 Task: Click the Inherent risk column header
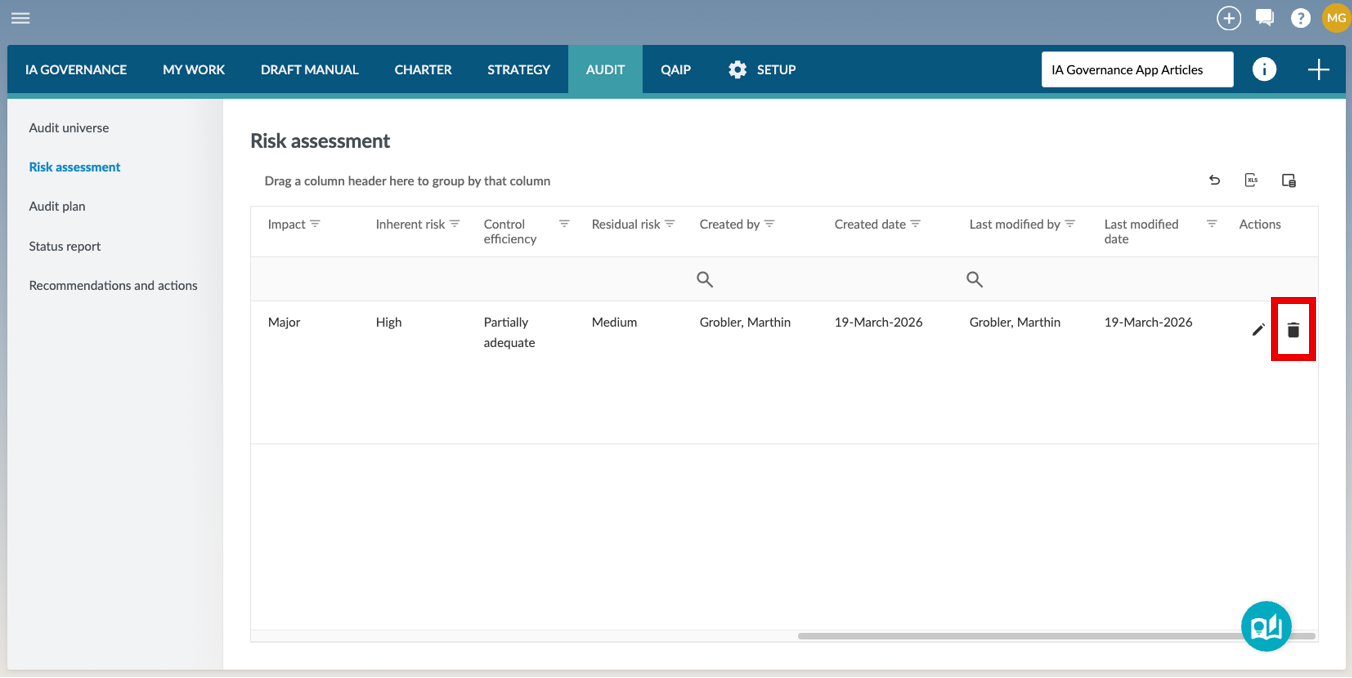[x=410, y=224]
